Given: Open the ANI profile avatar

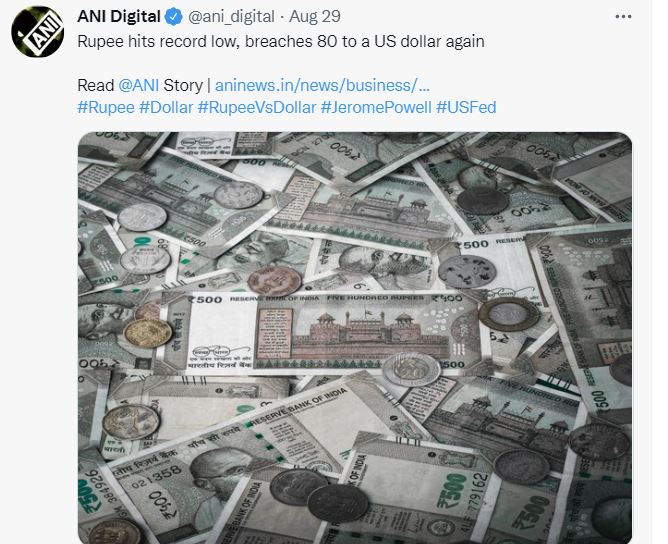Looking at the screenshot, I should tap(37, 32).
